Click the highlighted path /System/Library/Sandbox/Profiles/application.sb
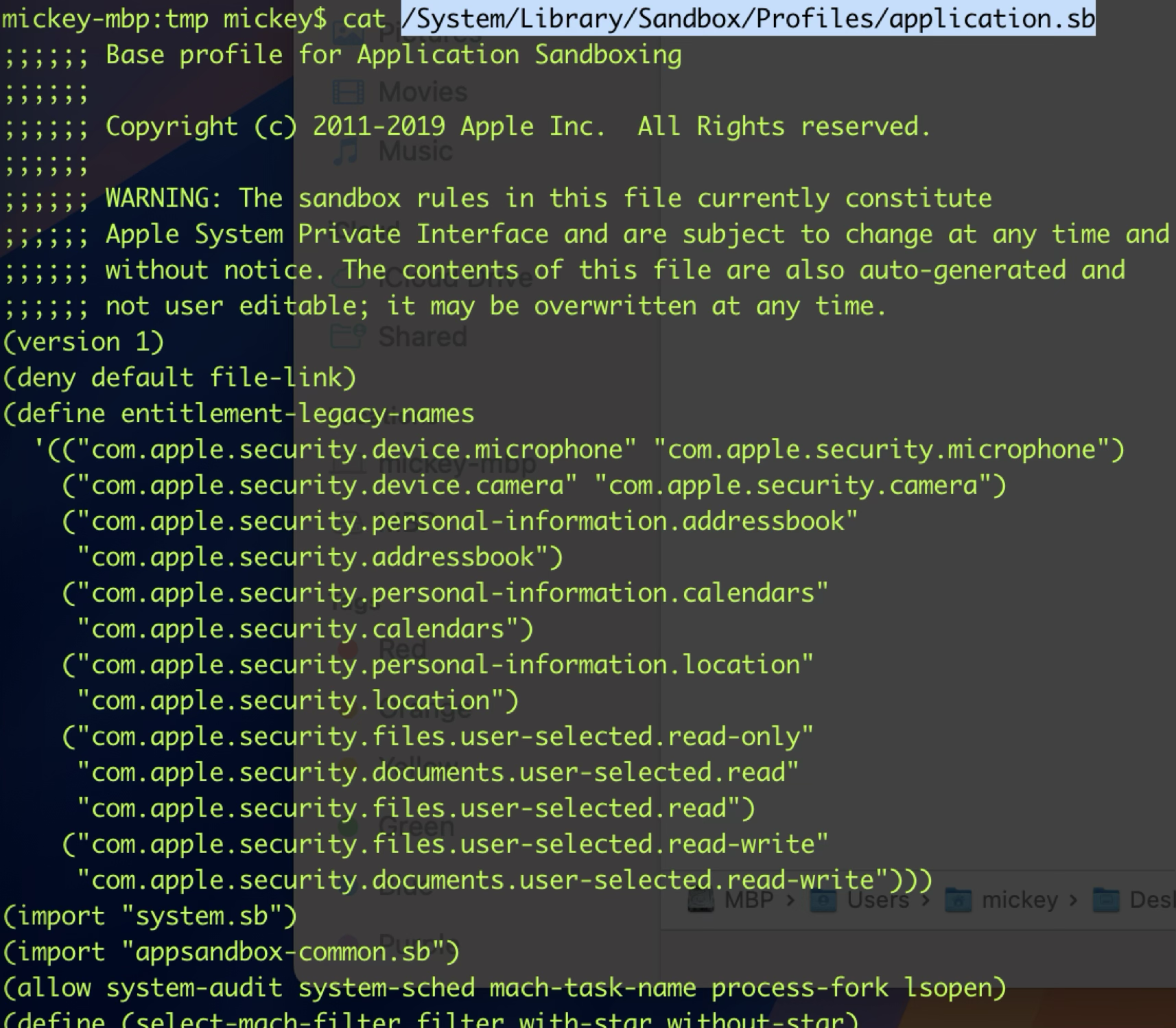 point(748,19)
